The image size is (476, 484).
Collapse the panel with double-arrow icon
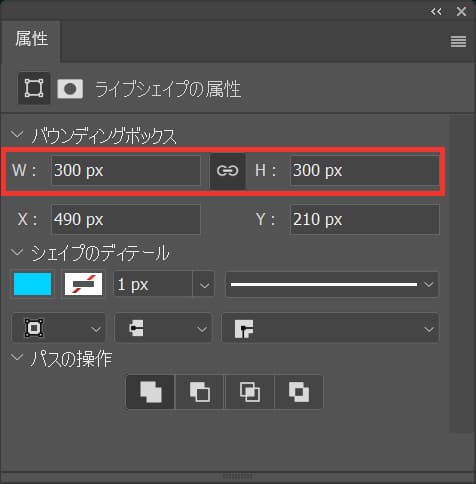pos(436,12)
